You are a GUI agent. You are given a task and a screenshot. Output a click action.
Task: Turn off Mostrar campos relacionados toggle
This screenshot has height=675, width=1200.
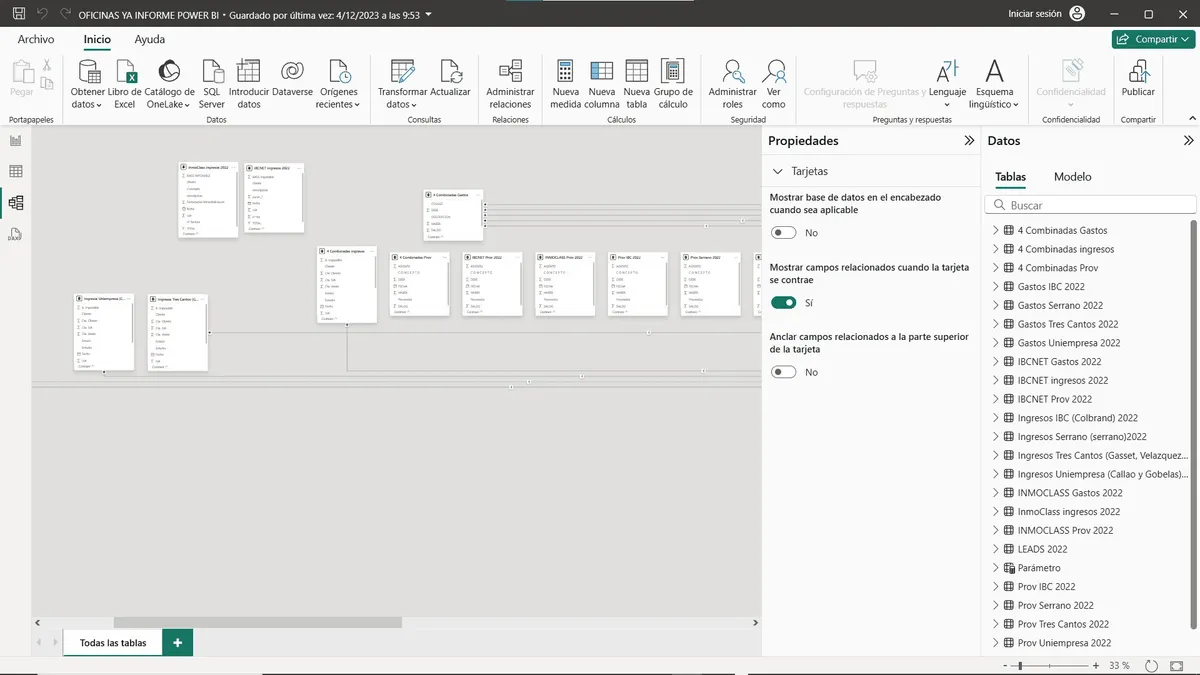pos(784,302)
